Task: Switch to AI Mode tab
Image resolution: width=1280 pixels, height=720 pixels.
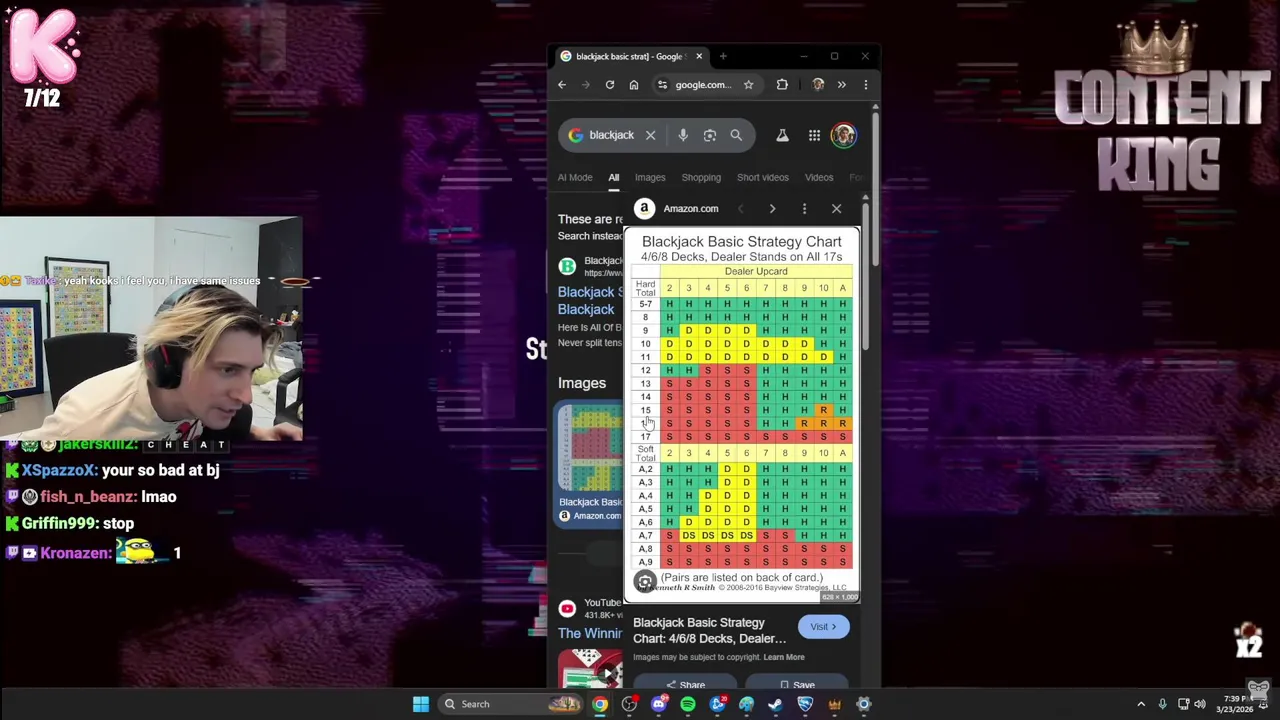Action: (575, 177)
